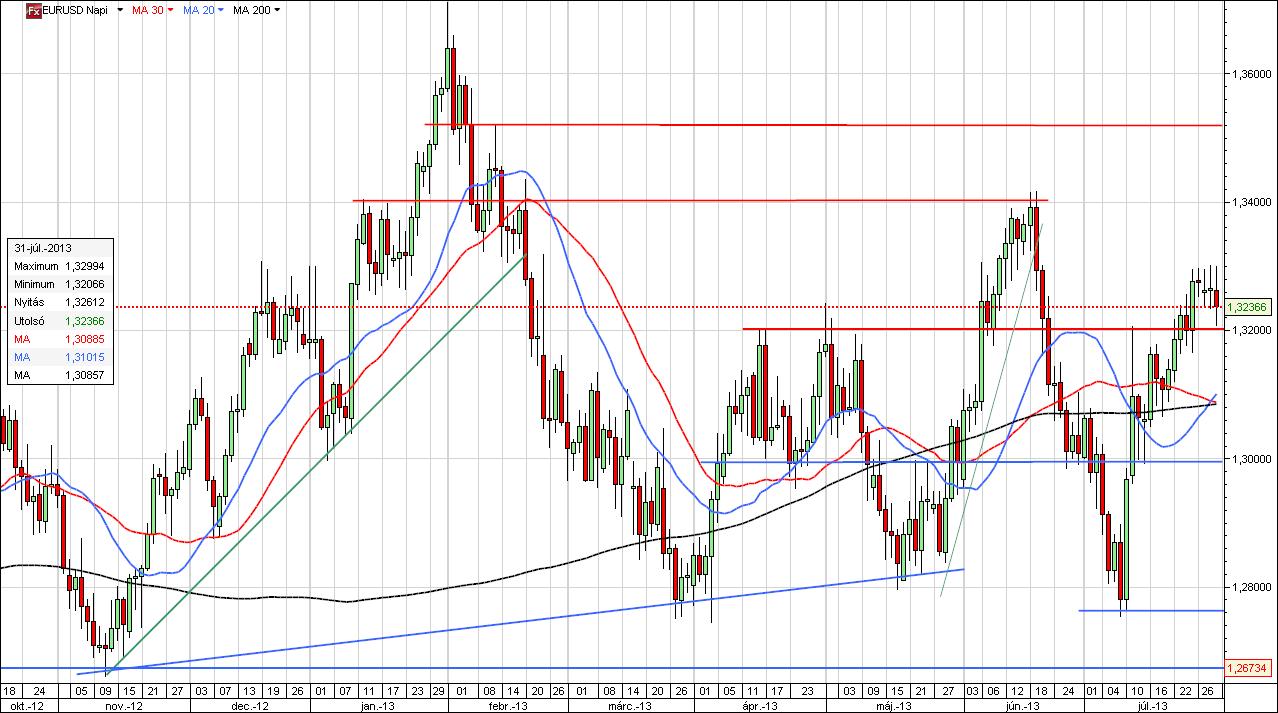Screen dimensions: 1278x713
Task: Click the dec.-12 month label
Action: click(x=250, y=706)
